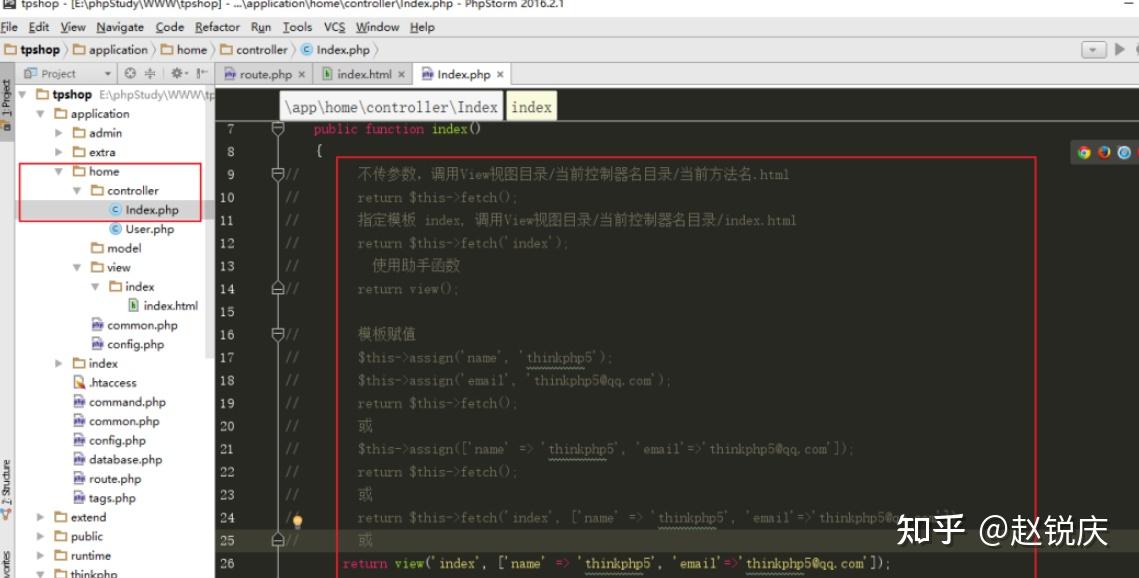
Task: Open the file in Firefox browser
Action: (x=1104, y=154)
